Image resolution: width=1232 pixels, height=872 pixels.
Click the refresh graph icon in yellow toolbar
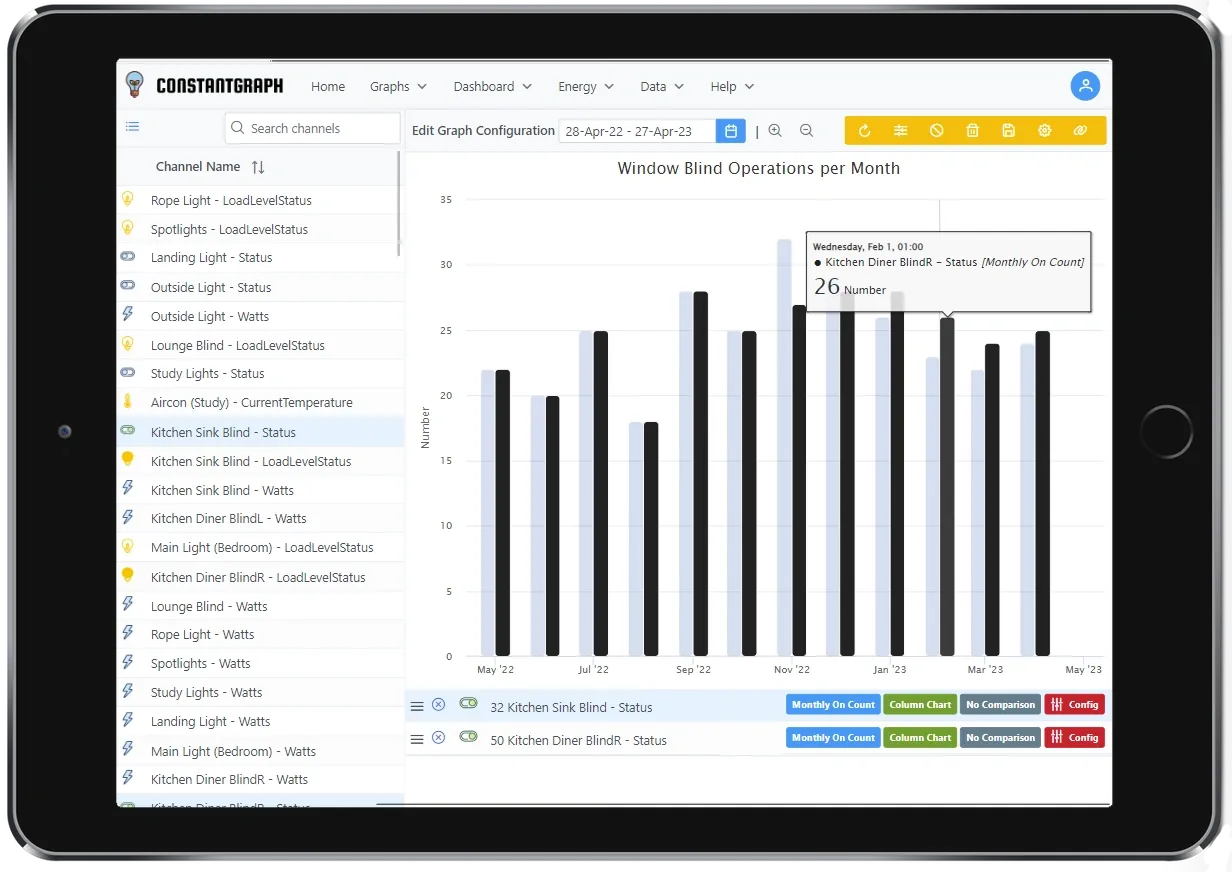point(865,131)
